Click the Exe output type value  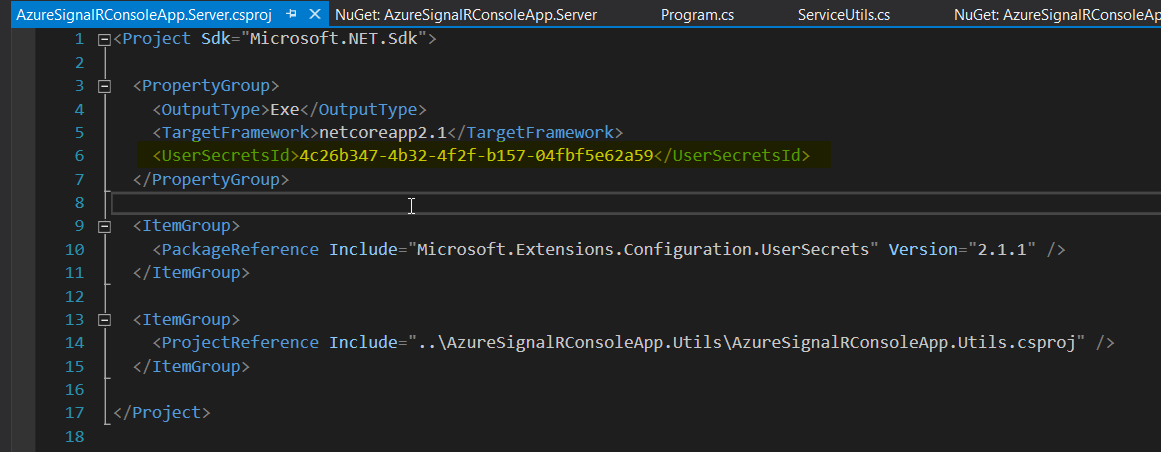click(284, 110)
